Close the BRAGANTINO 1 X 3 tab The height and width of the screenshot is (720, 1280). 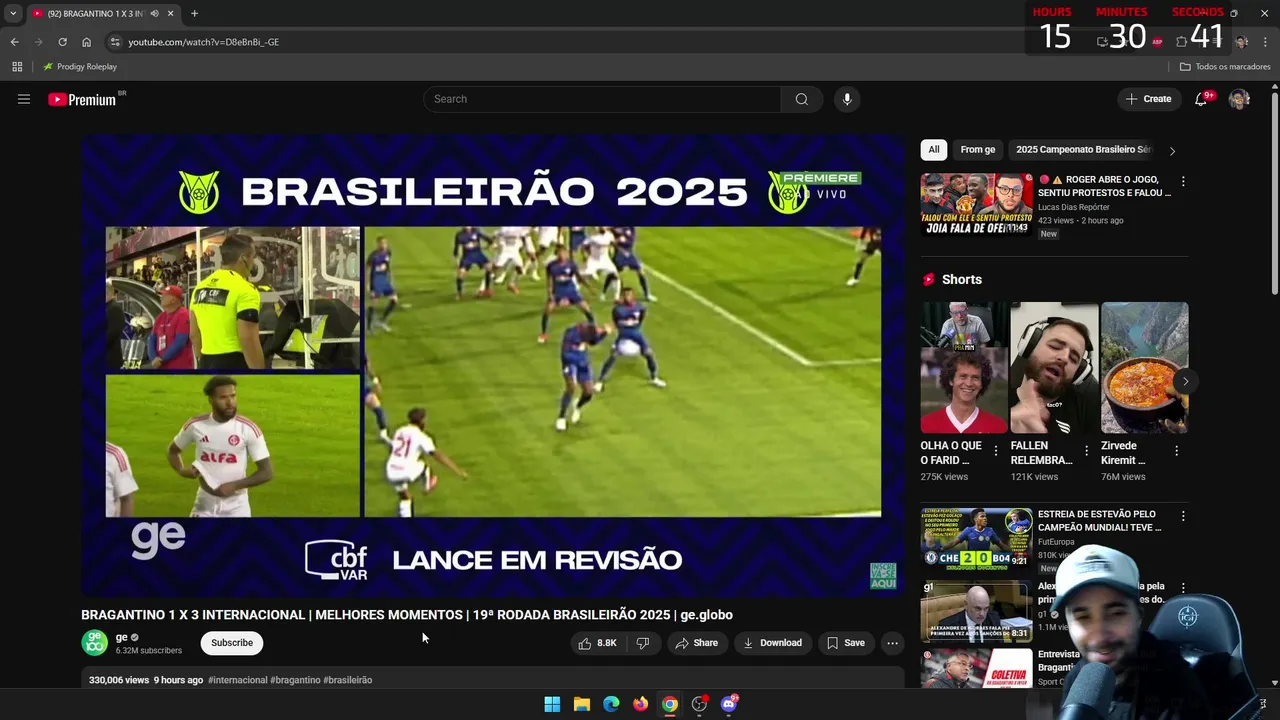pos(170,13)
